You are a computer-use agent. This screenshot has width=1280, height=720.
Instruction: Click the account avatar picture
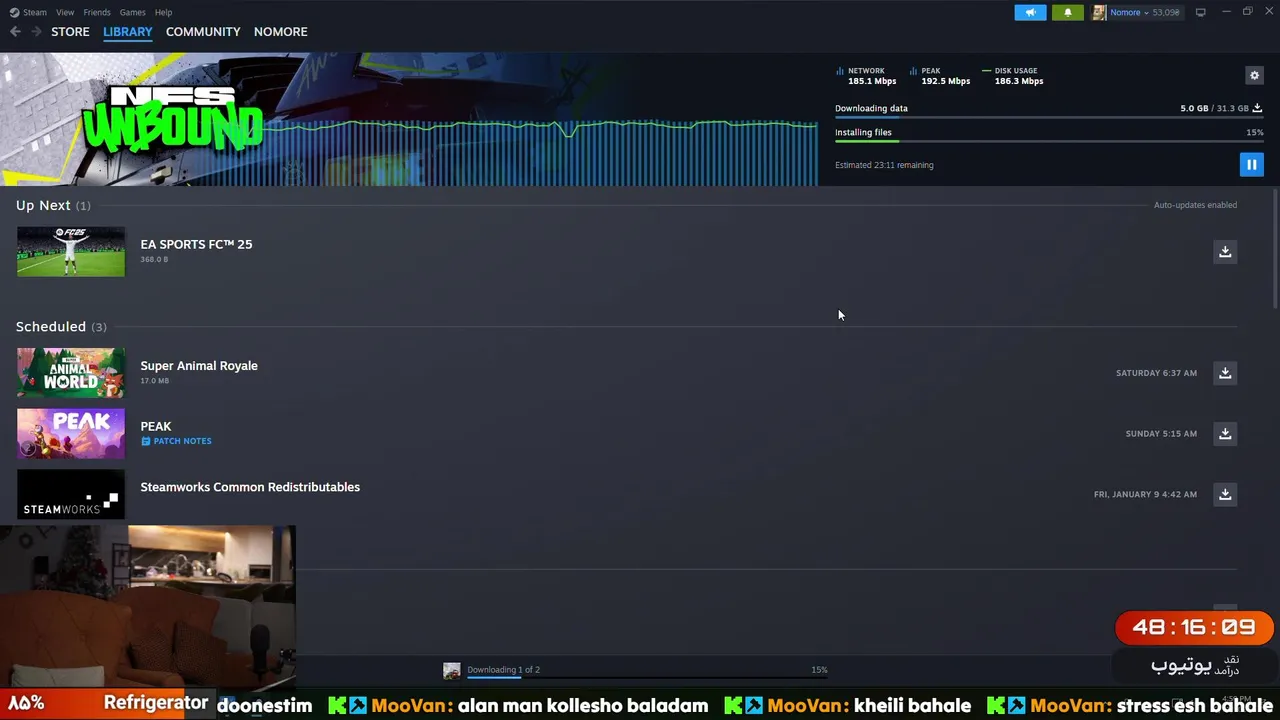1098,12
